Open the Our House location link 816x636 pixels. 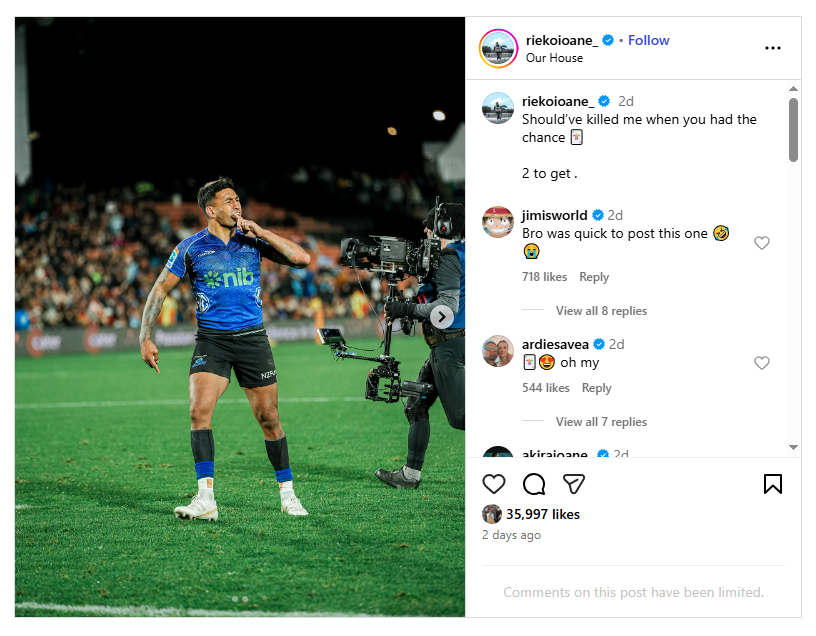554,58
